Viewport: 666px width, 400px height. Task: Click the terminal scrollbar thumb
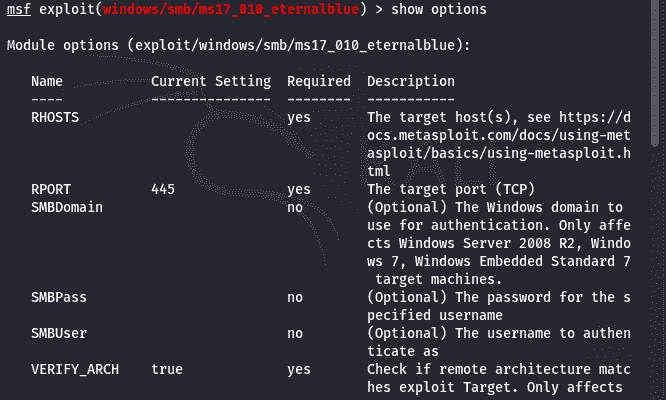655,73
